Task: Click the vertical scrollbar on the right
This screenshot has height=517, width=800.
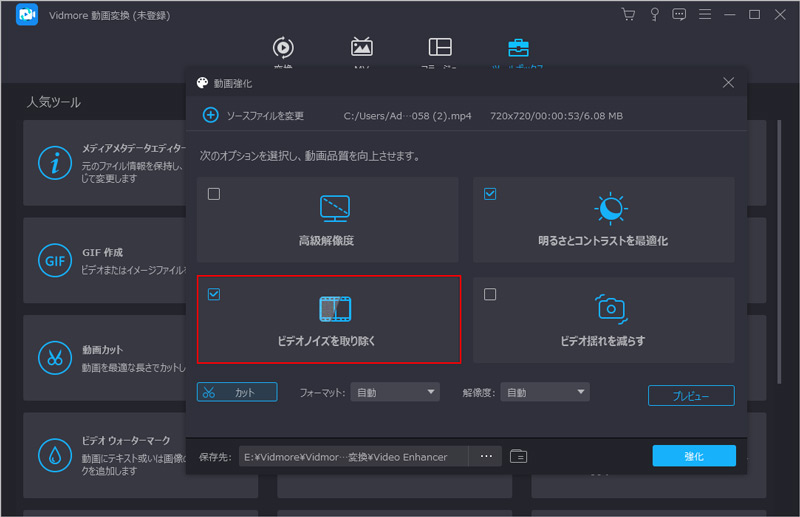Action: (x=779, y=252)
